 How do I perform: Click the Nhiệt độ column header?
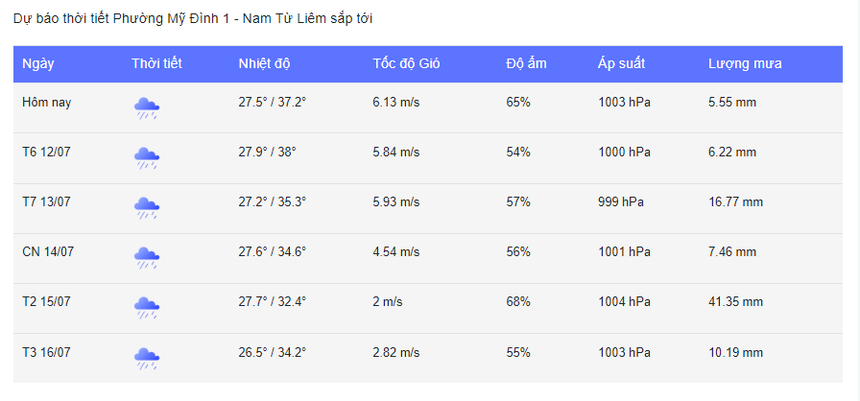264,64
